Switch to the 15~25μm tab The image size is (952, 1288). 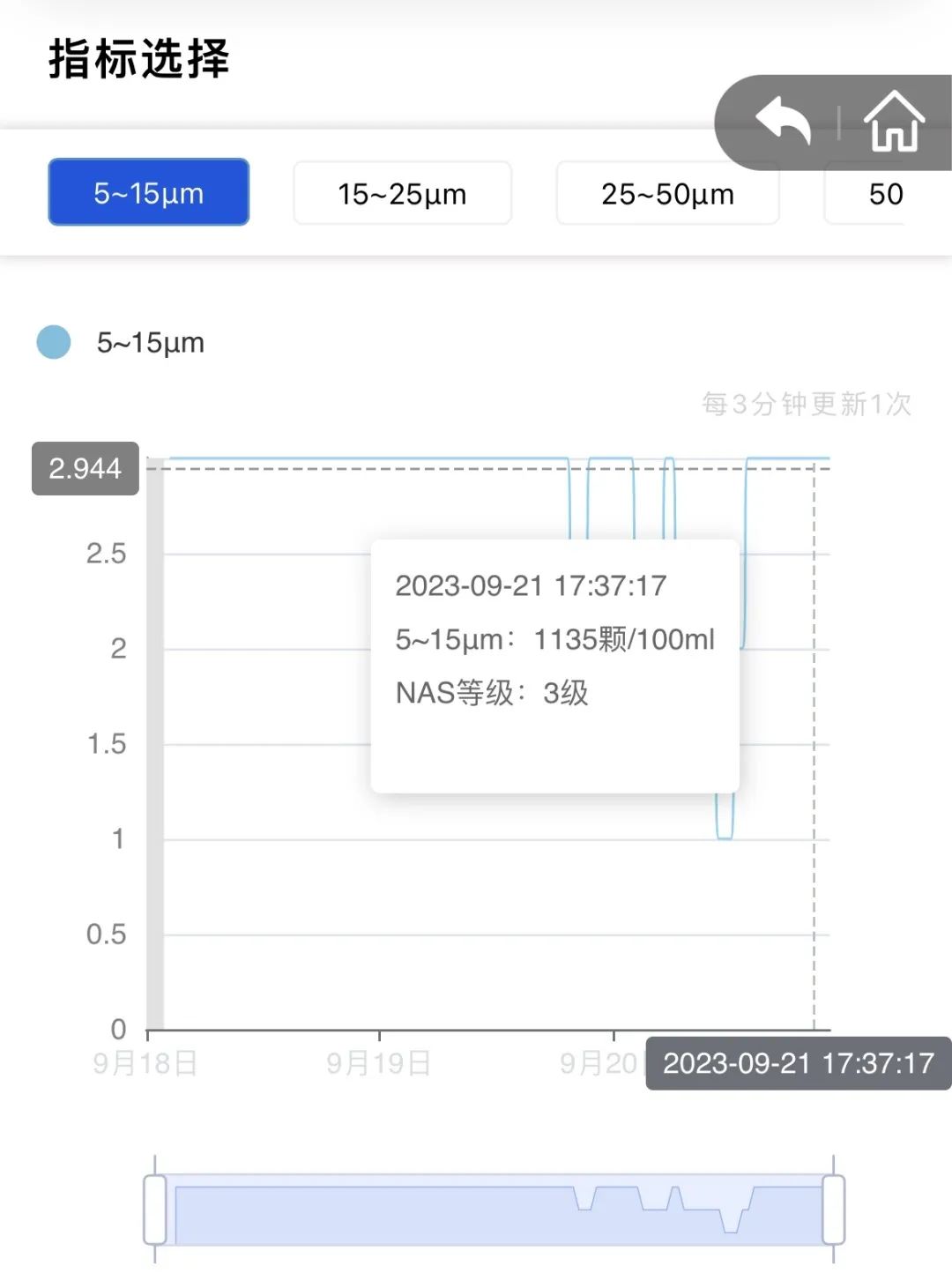[x=402, y=194]
